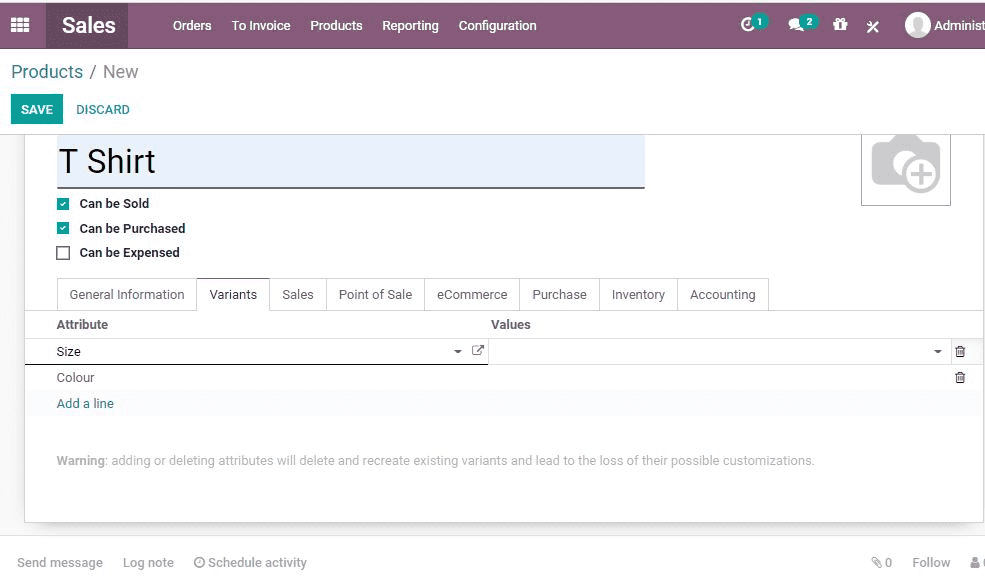
Task: Switch to the Inventory tab
Action: [x=638, y=295]
